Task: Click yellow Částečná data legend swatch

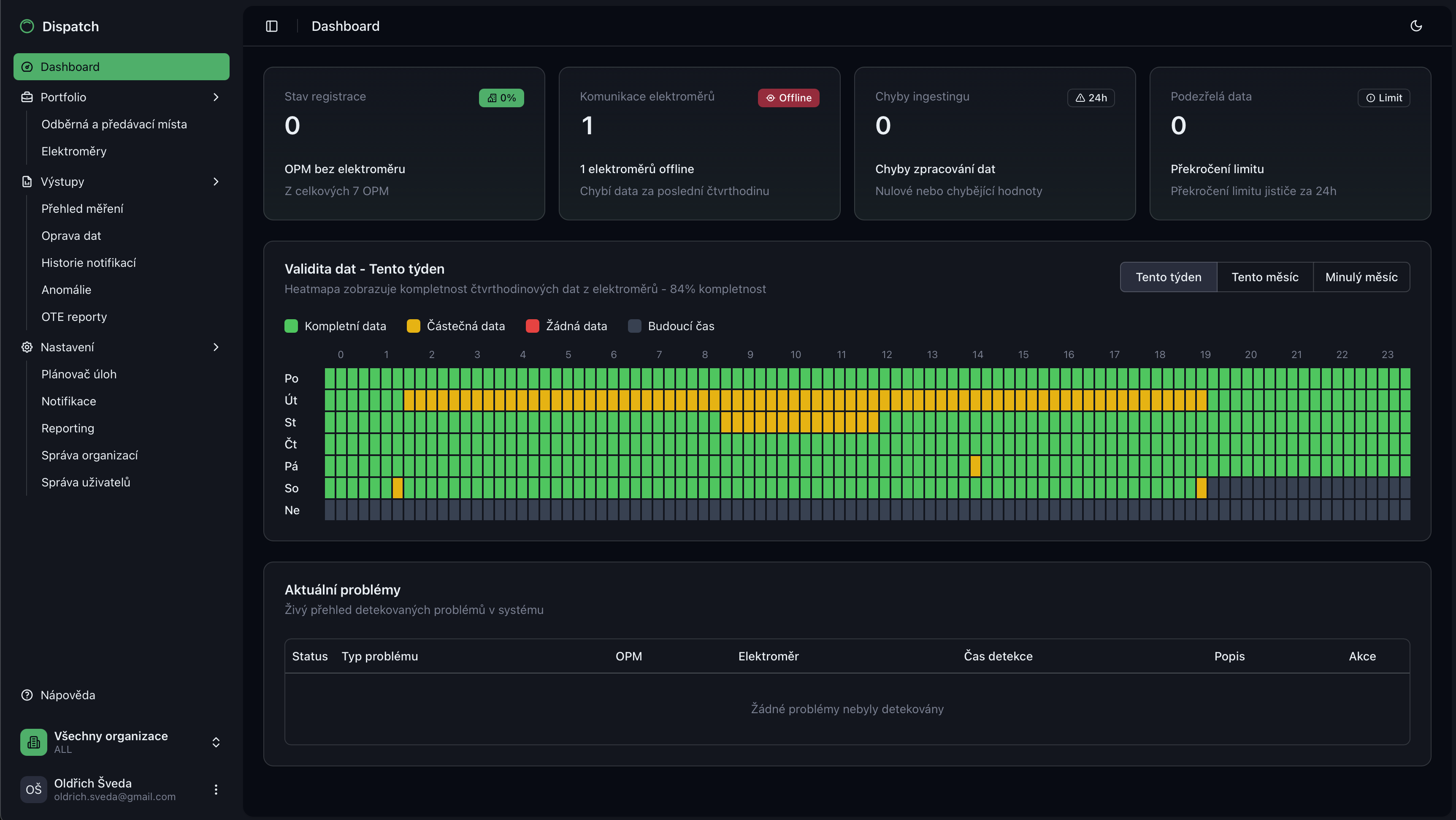Action: (413, 326)
